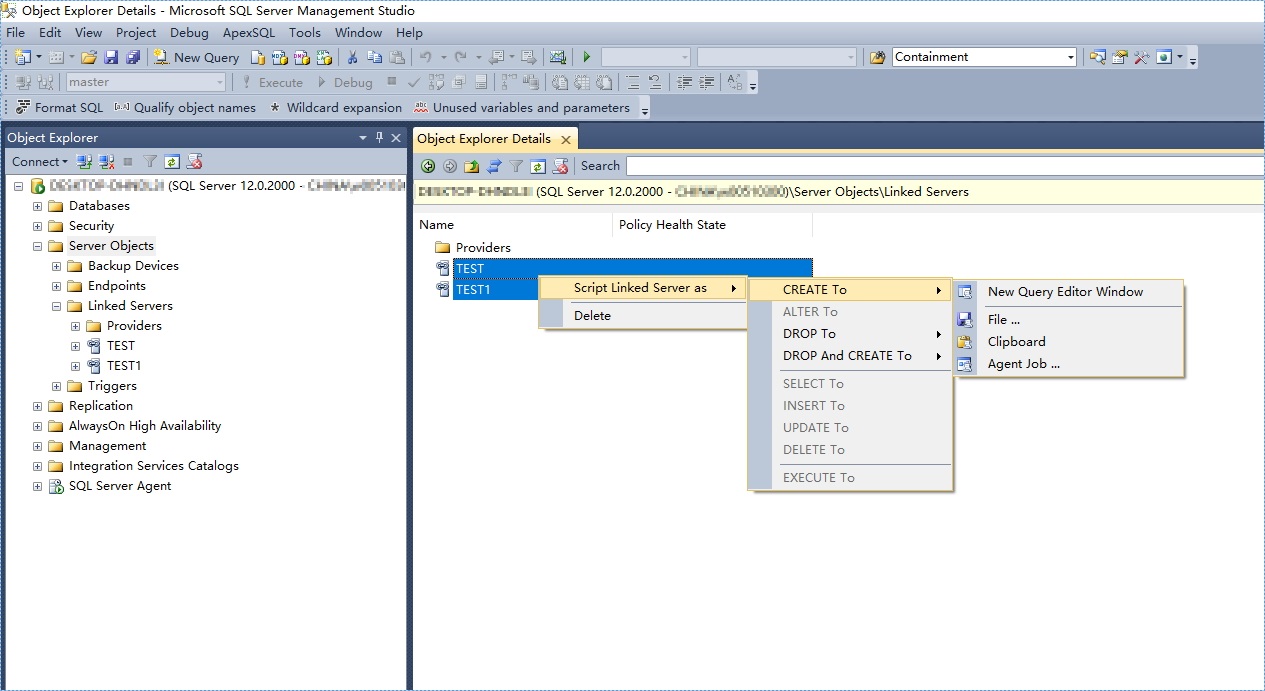Open the ApexSQL menu

pos(248,32)
